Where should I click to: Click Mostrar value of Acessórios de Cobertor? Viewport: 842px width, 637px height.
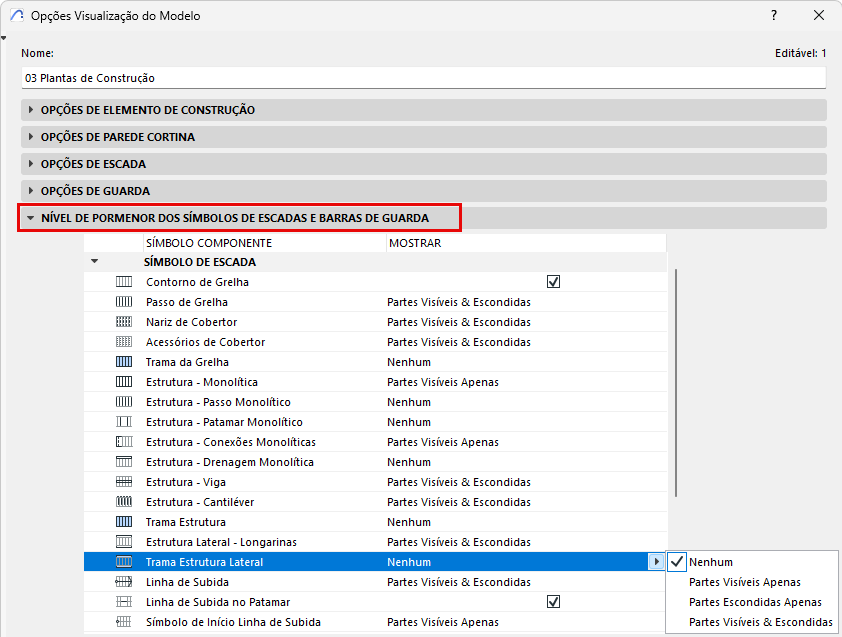coord(459,342)
